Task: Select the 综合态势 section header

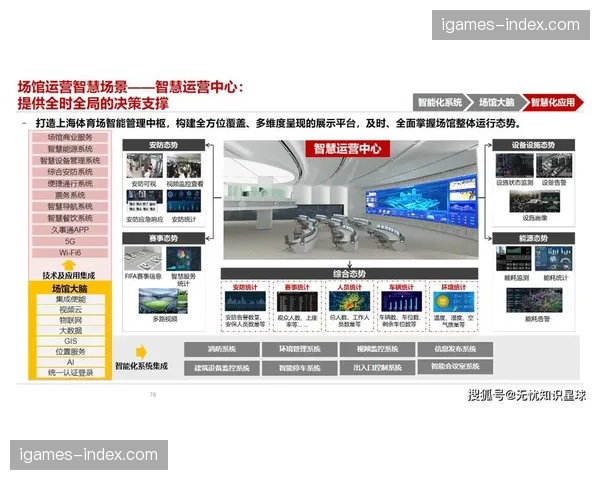Action: [349, 274]
